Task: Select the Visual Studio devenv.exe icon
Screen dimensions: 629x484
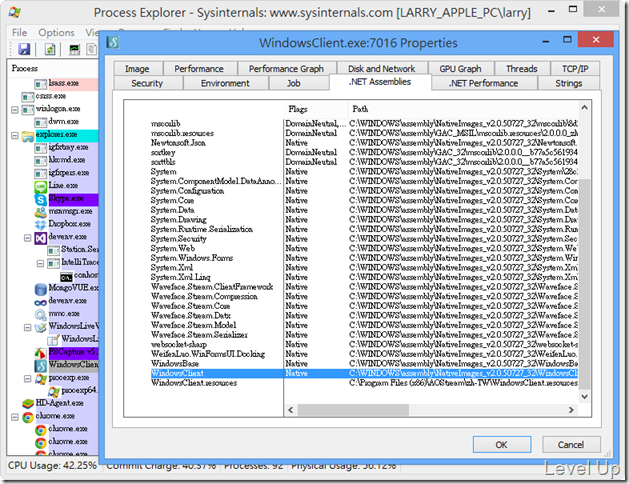Action: 41,238
